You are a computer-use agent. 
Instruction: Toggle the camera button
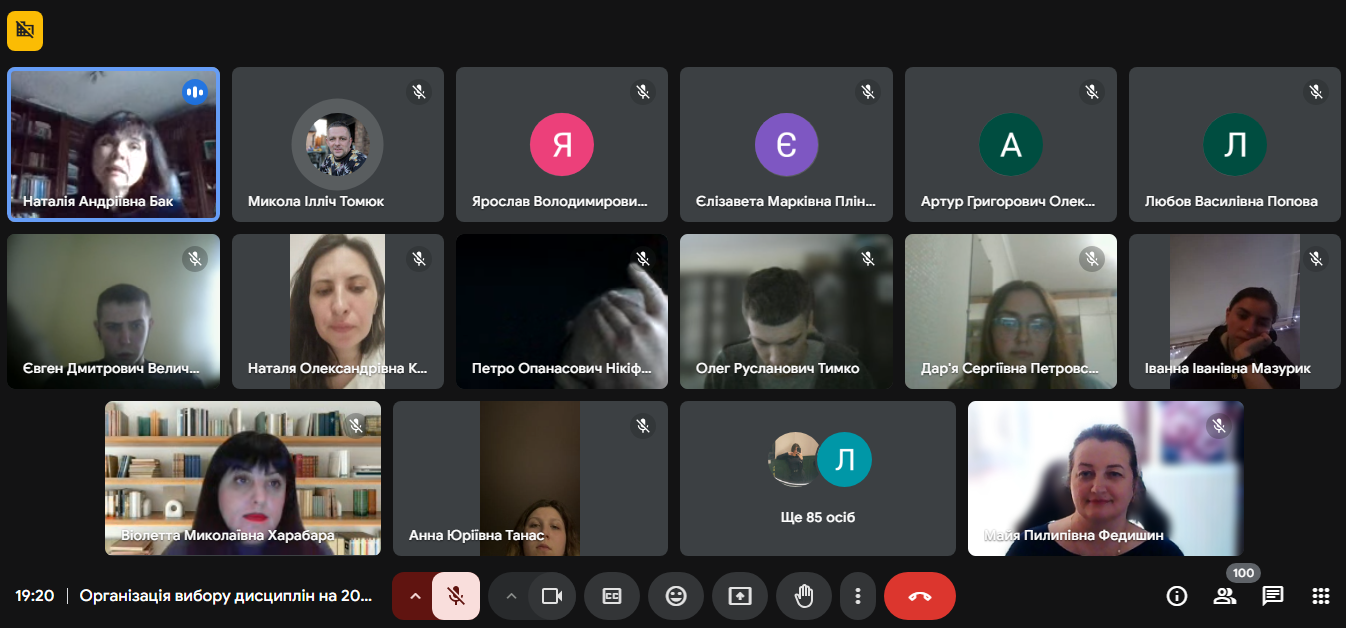click(551, 596)
